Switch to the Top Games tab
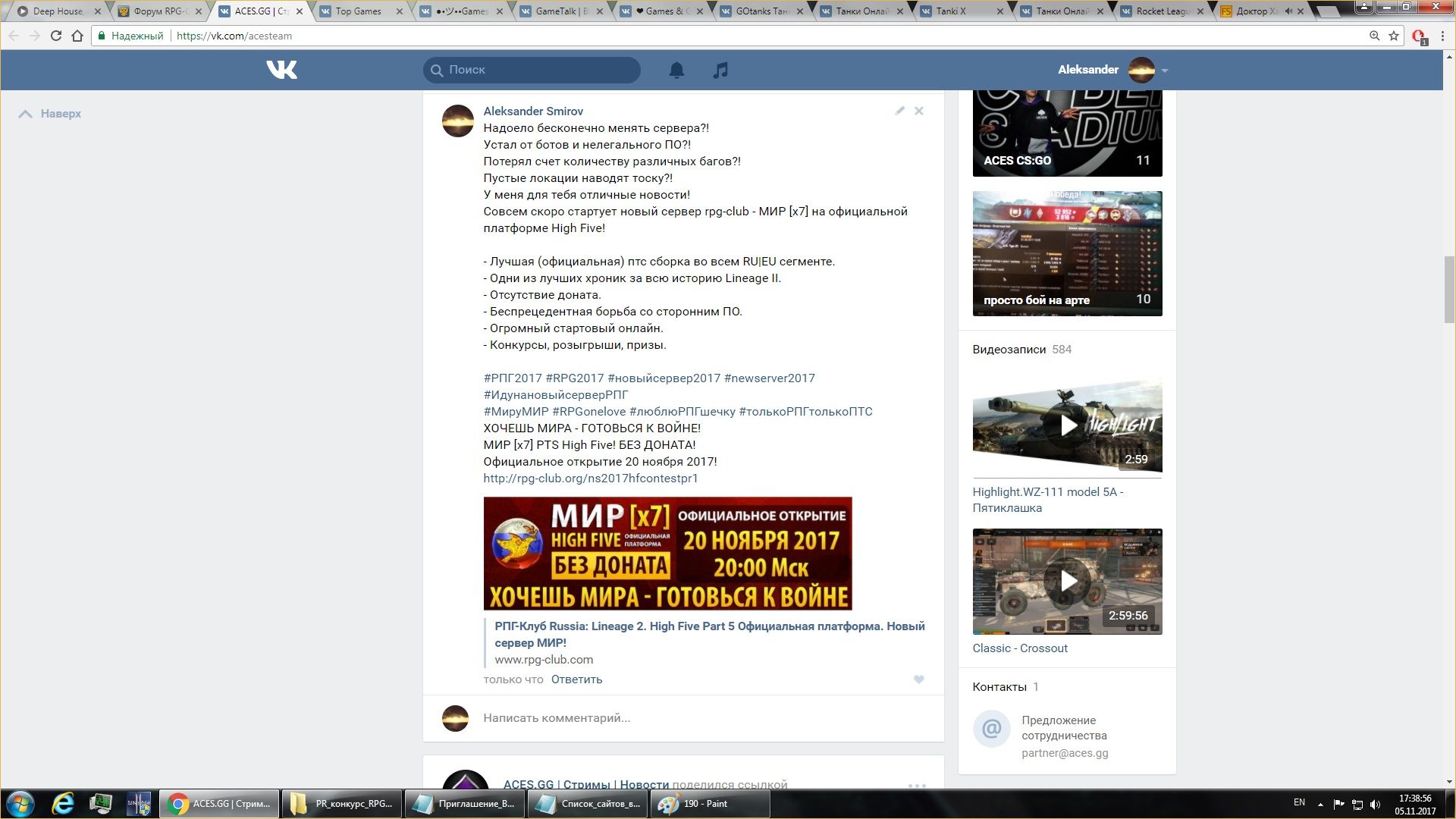 point(358,11)
